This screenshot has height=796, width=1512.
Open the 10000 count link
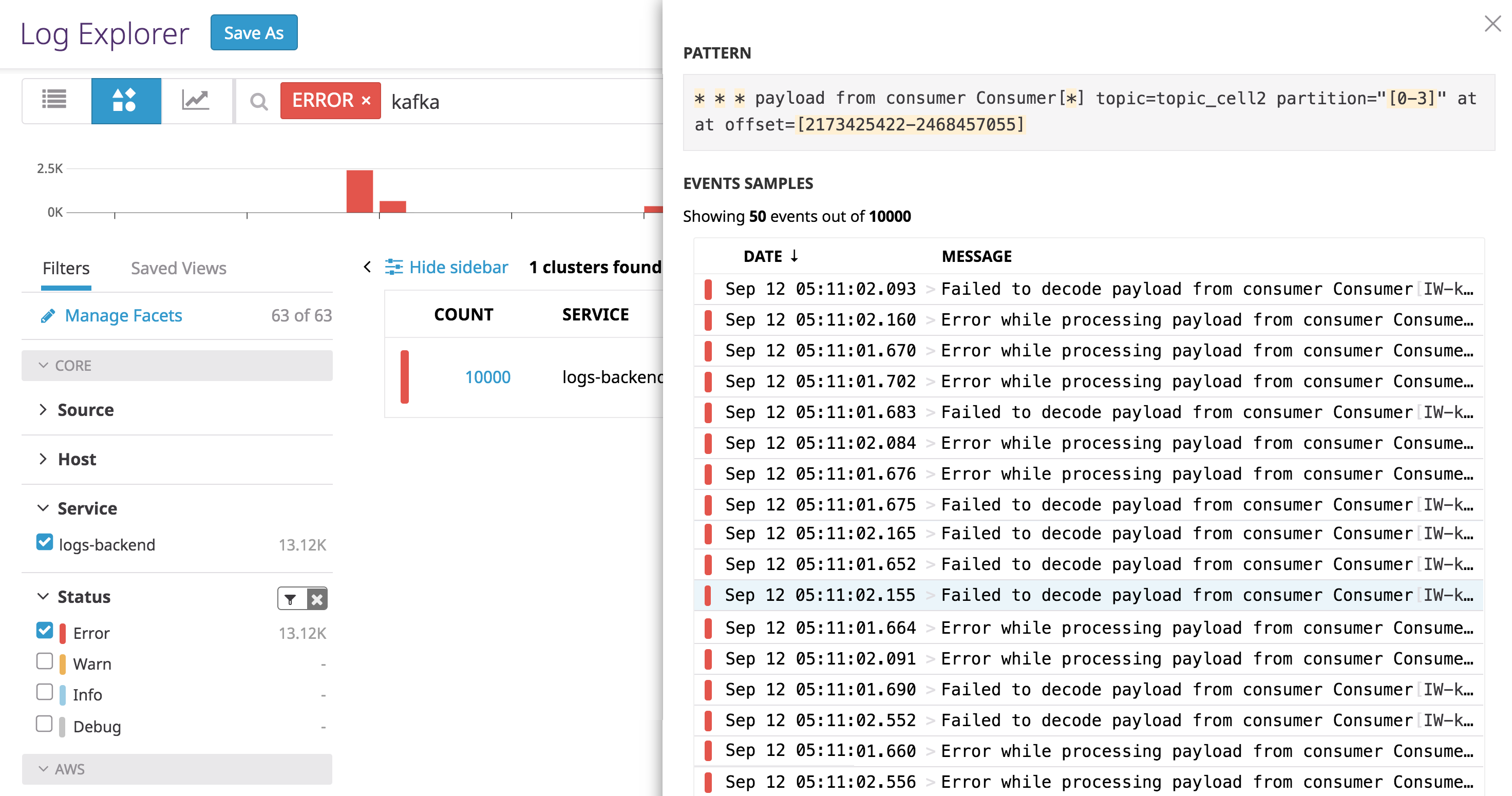488,376
